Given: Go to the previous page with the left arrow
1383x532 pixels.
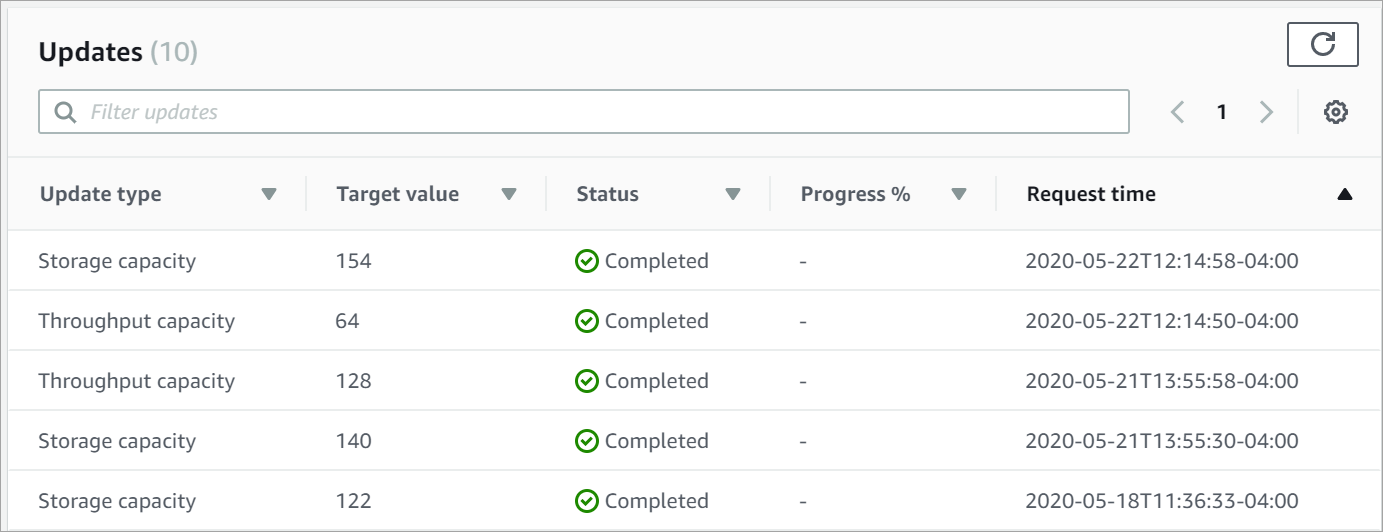Looking at the screenshot, I should [1177, 113].
